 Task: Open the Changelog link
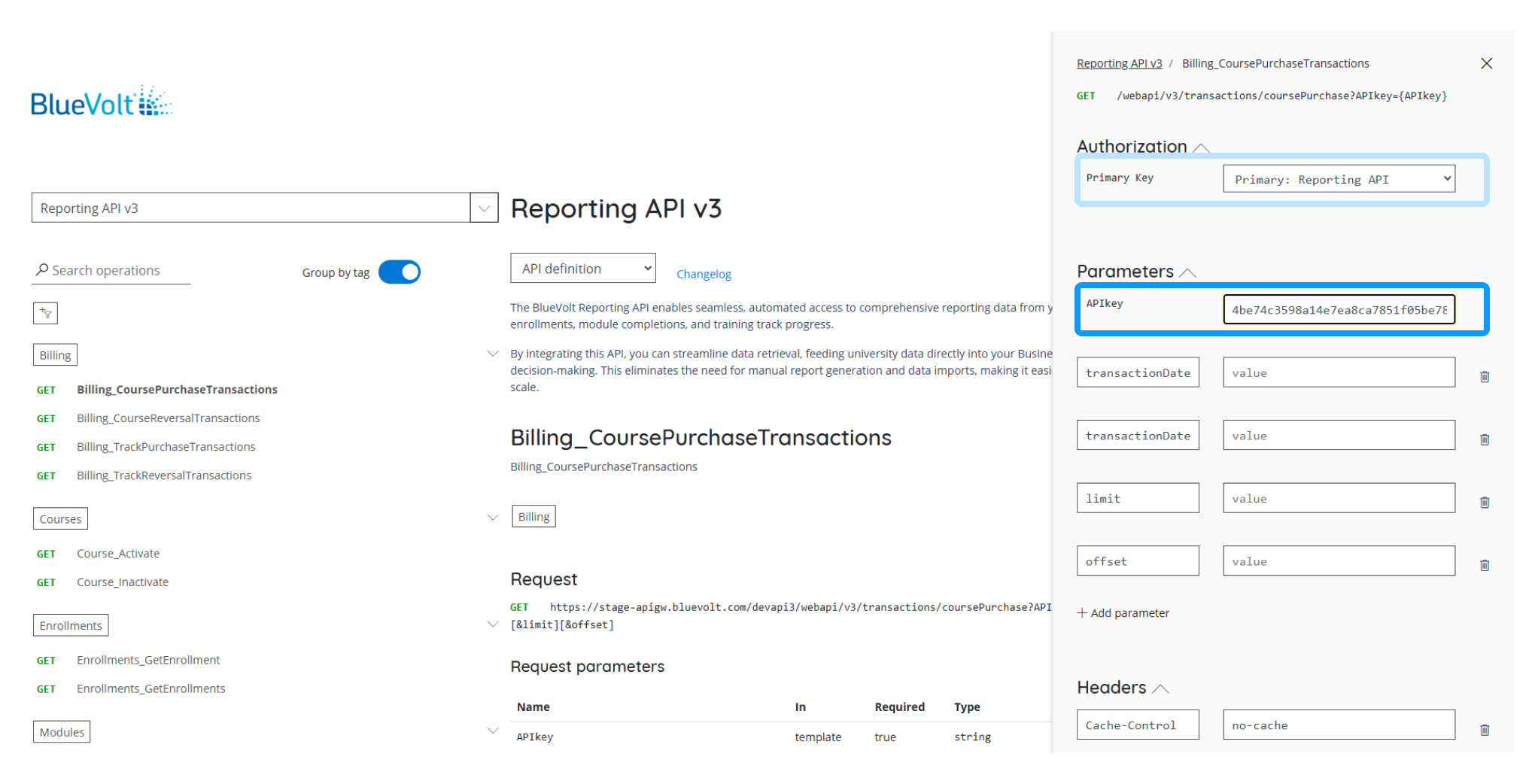coord(704,274)
